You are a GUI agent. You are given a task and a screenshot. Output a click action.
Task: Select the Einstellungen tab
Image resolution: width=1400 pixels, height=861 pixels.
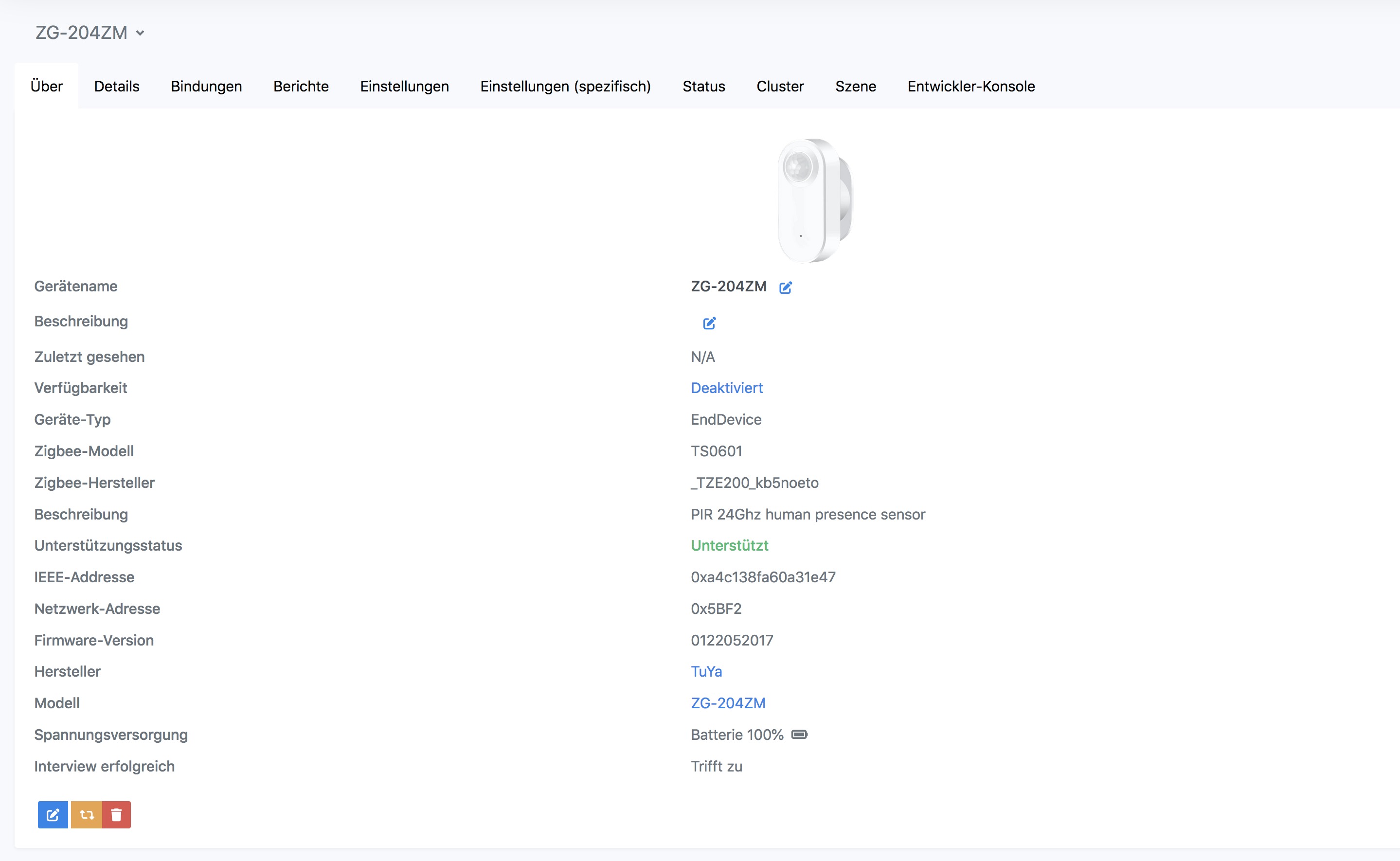coord(404,87)
